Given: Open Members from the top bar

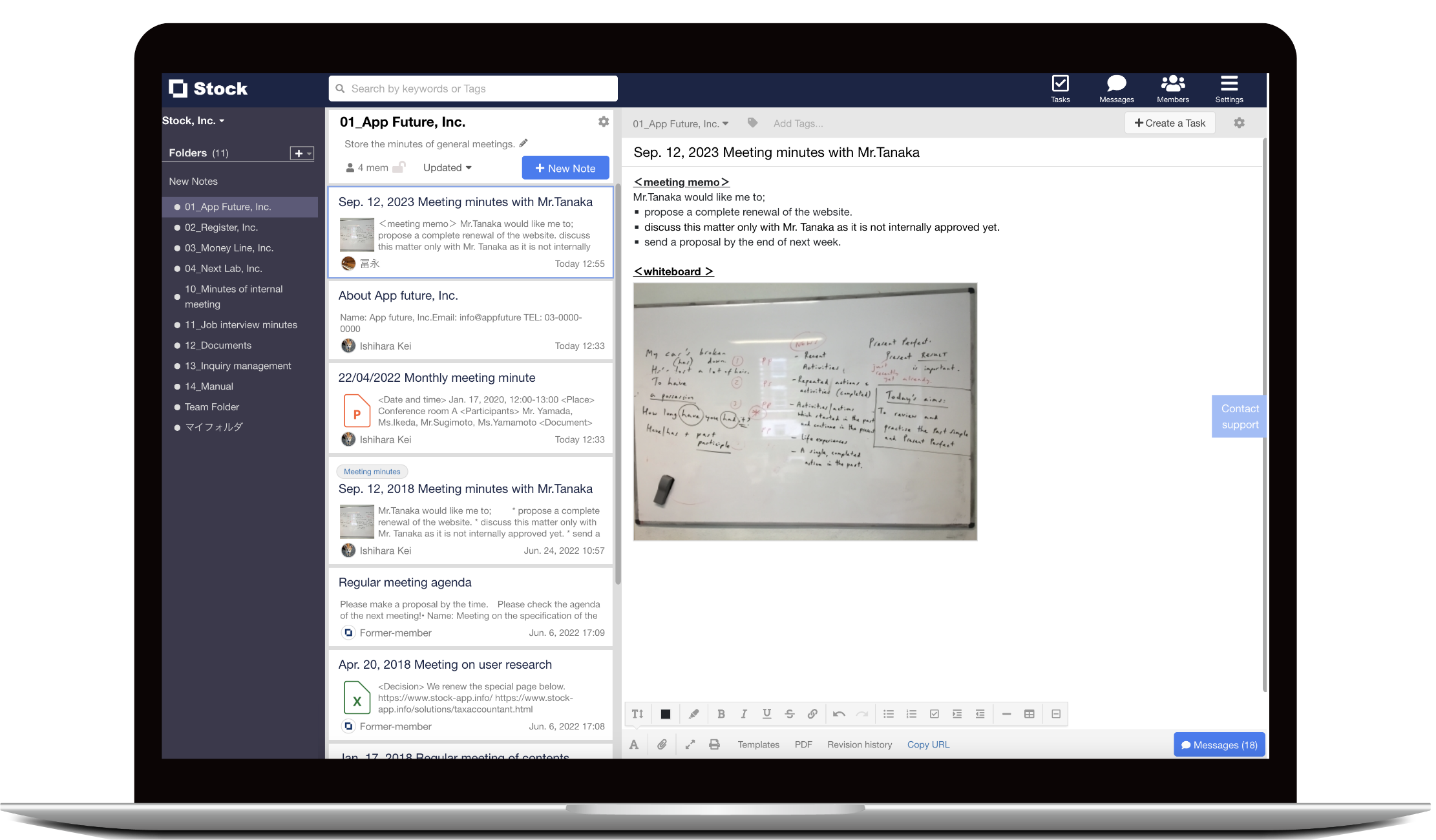Looking at the screenshot, I should [1172, 89].
